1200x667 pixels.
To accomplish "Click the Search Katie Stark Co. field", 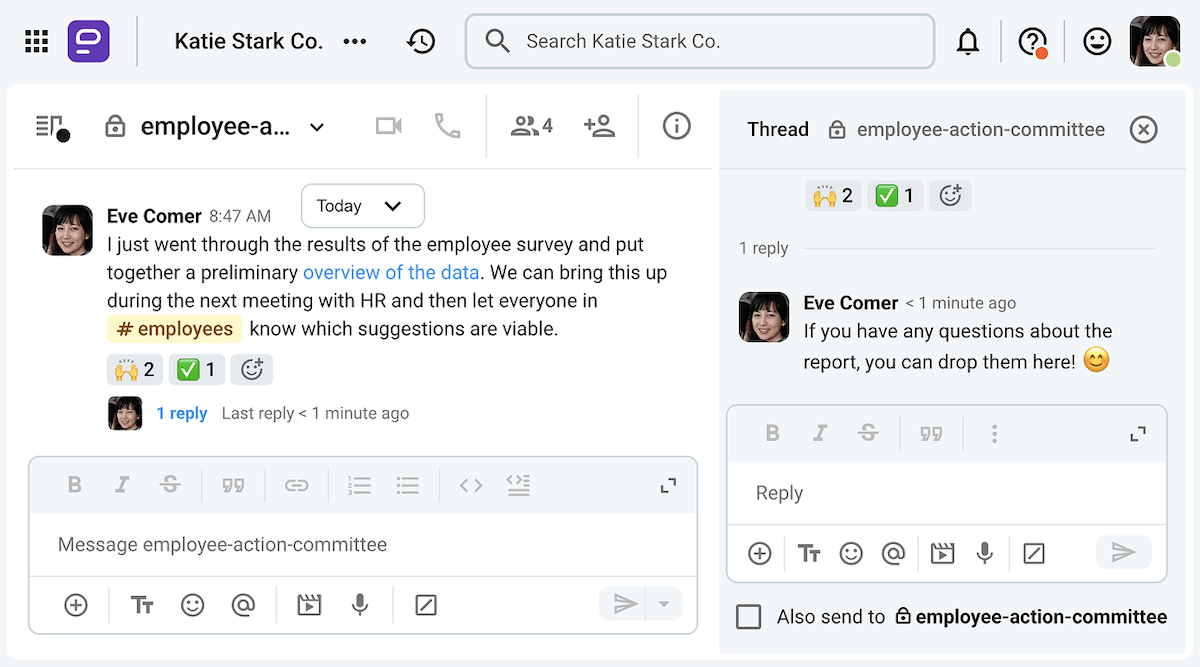I will click(699, 41).
